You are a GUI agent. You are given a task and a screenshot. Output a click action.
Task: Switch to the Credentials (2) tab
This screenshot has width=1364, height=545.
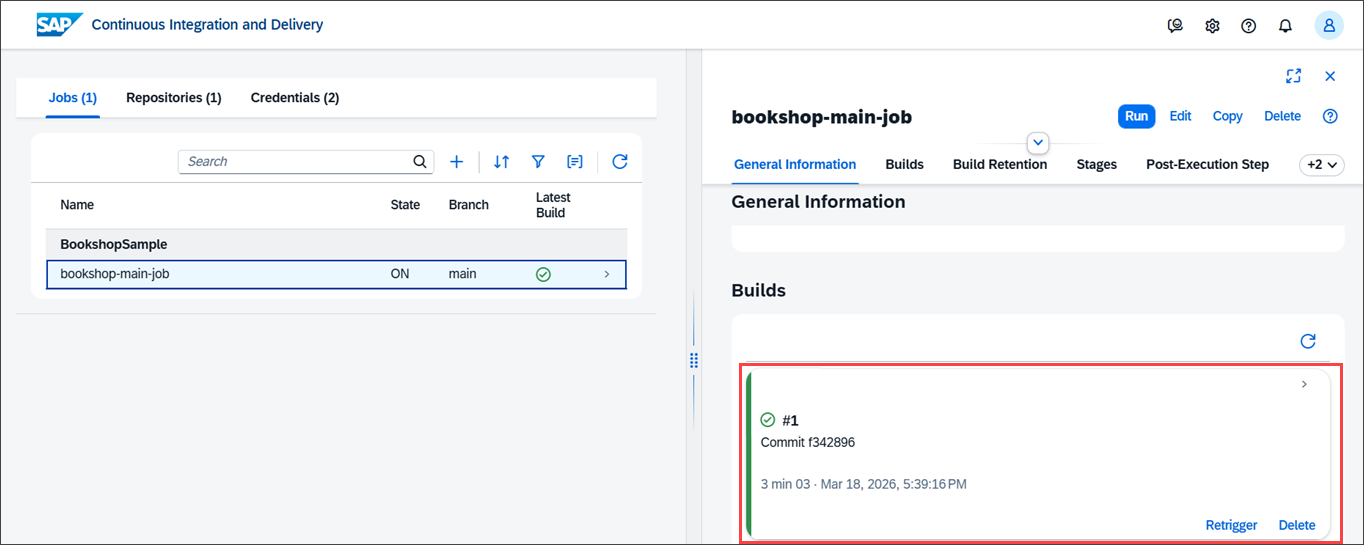(x=295, y=98)
